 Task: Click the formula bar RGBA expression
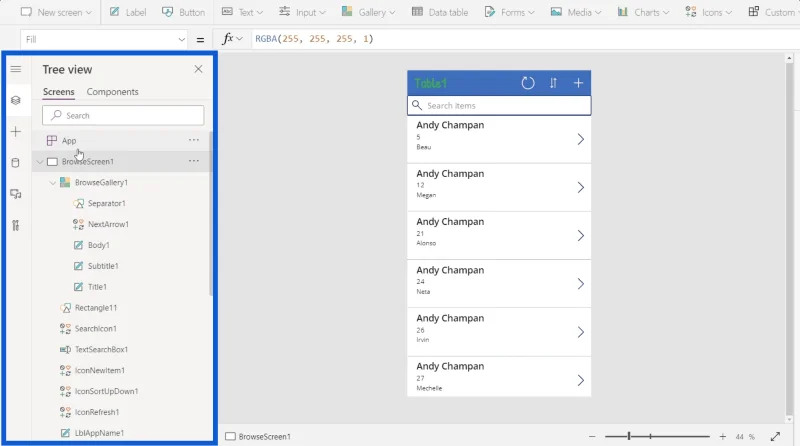(x=314, y=39)
